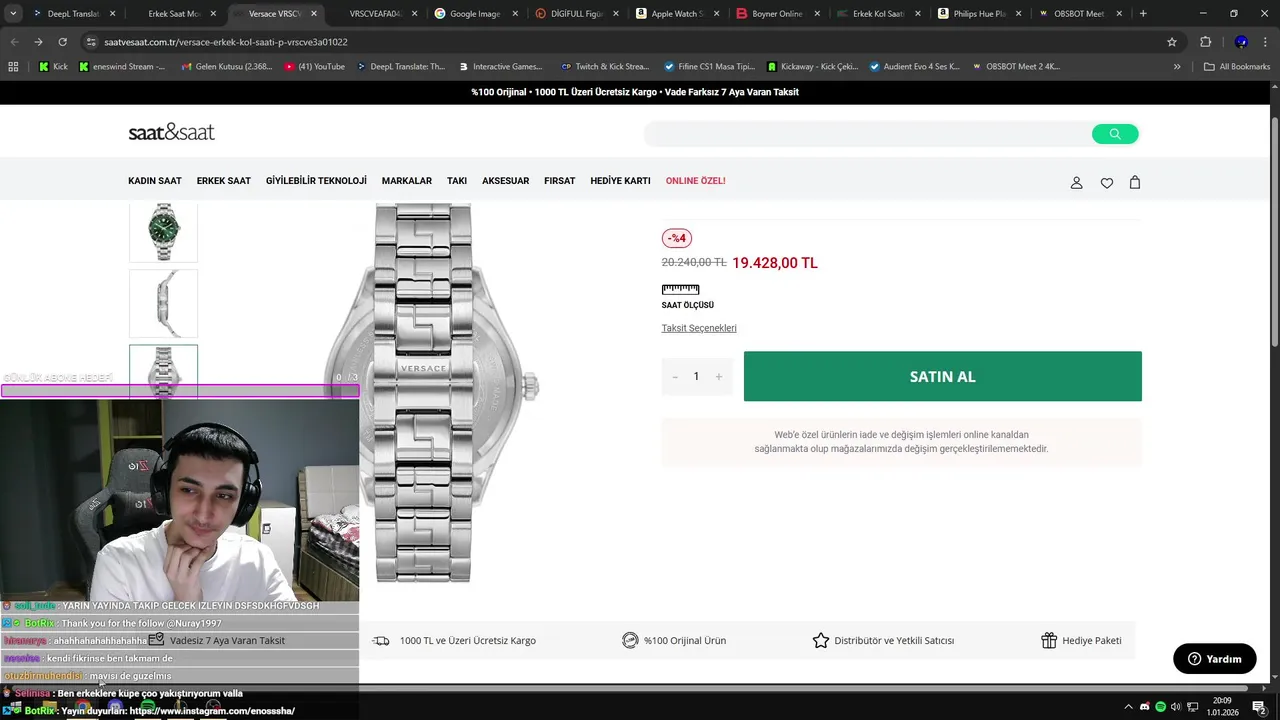Open the ONLINE ÖZEL! menu
Viewport: 1280px width, 720px height.
coord(696,181)
